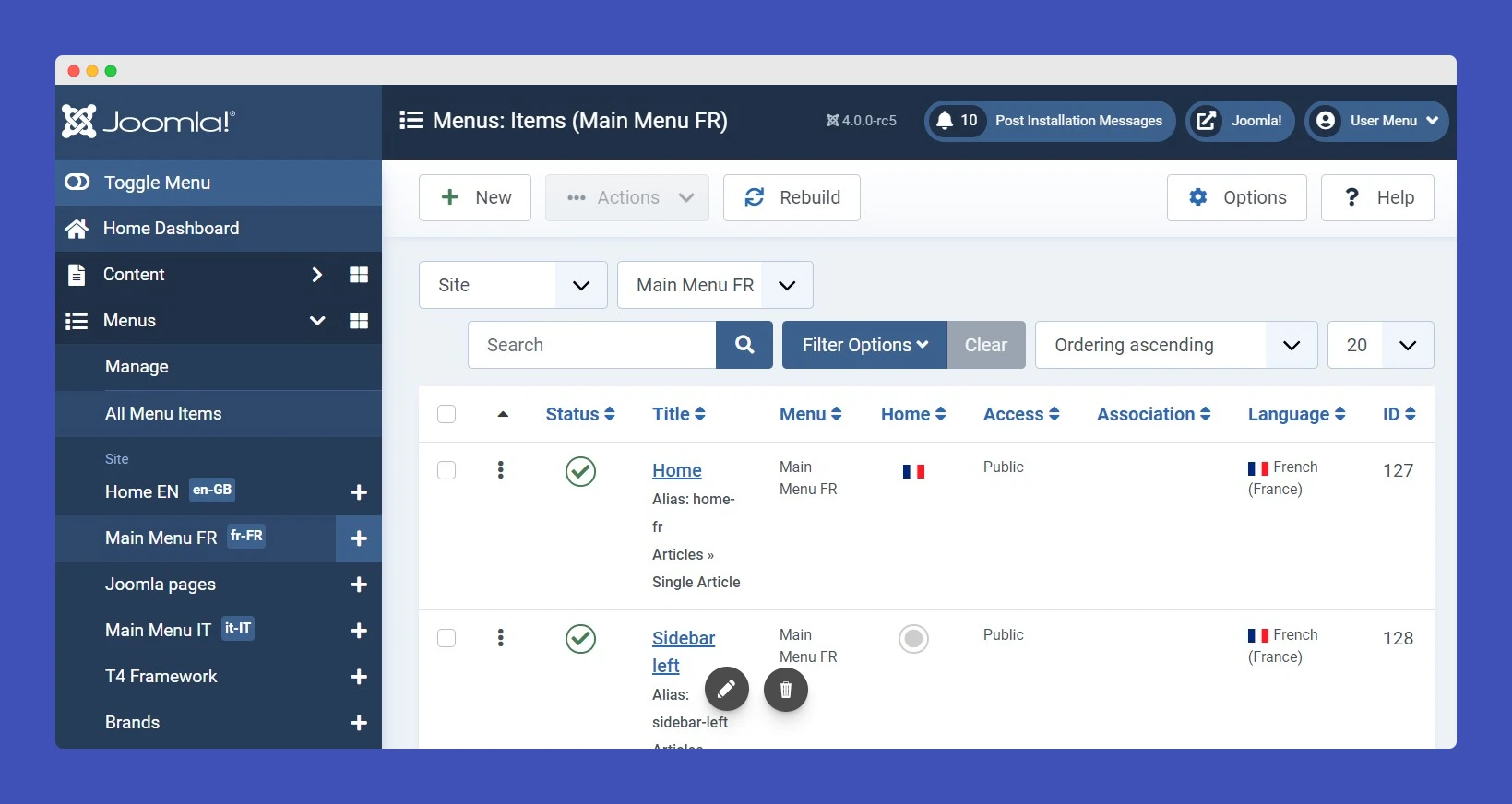Collapse the Menus section chevron

tap(317, 320)
